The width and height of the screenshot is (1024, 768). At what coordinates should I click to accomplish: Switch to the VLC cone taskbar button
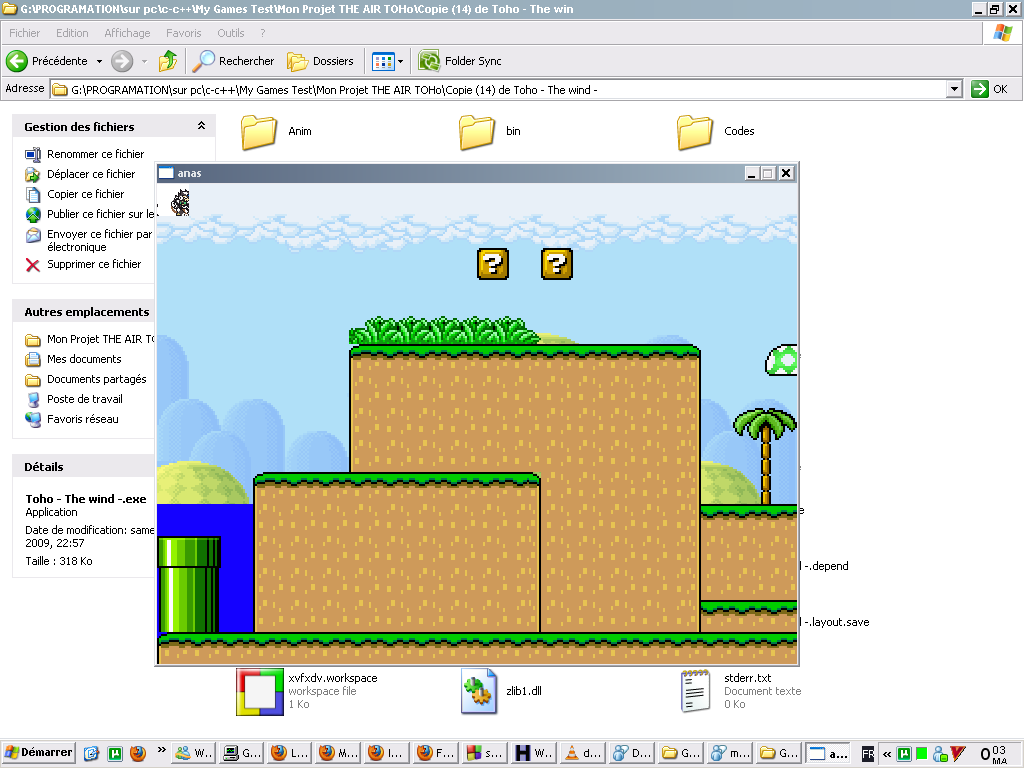(584, 753)
